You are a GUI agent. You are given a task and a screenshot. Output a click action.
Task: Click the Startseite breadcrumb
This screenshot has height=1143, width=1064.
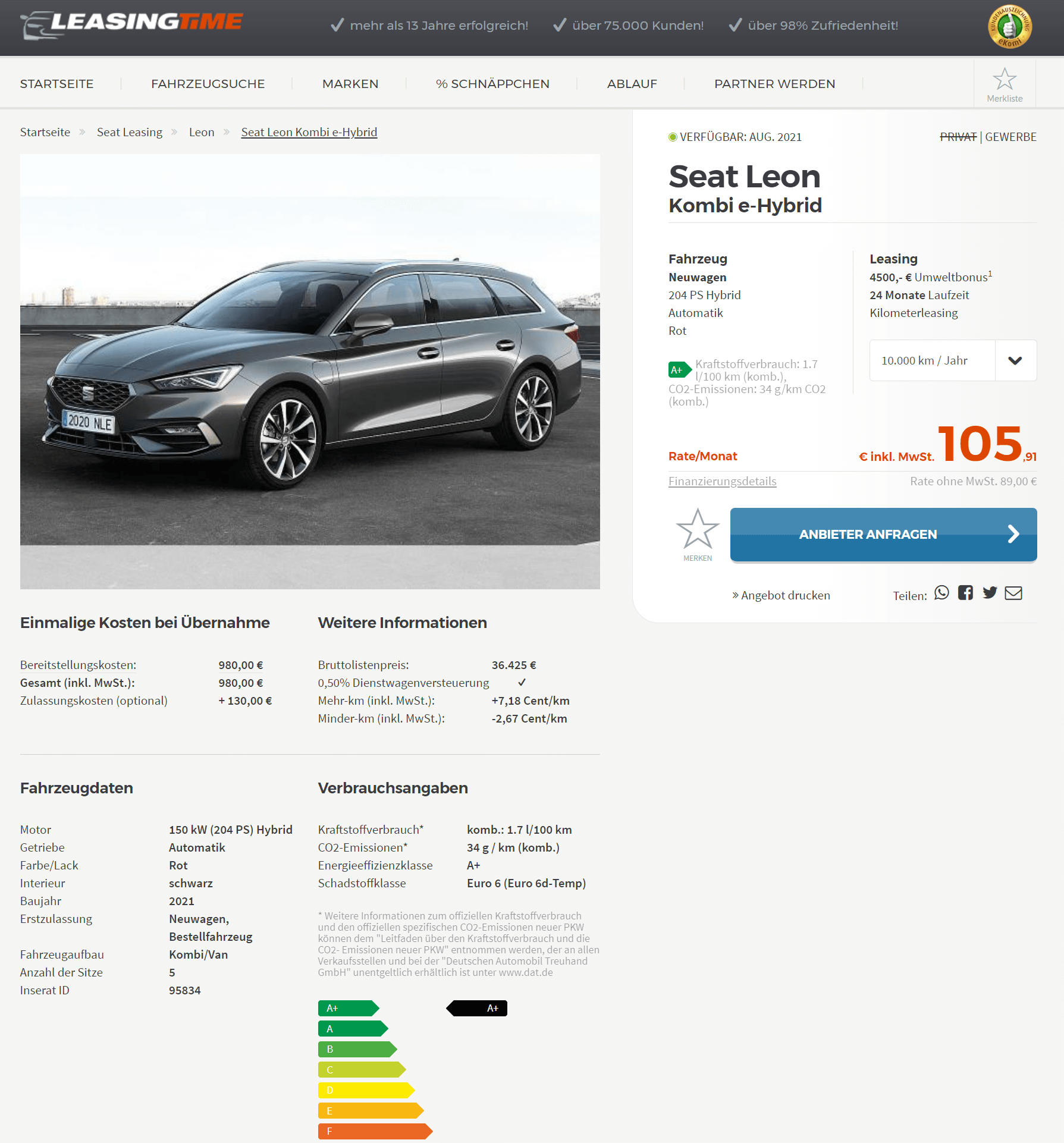point(45,132)
